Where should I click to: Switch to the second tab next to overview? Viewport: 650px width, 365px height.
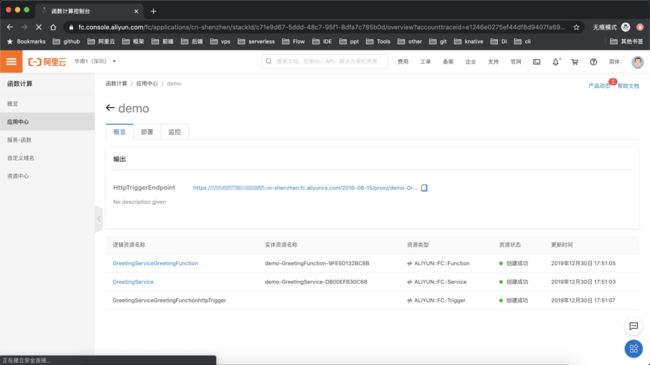pos(147,132)
